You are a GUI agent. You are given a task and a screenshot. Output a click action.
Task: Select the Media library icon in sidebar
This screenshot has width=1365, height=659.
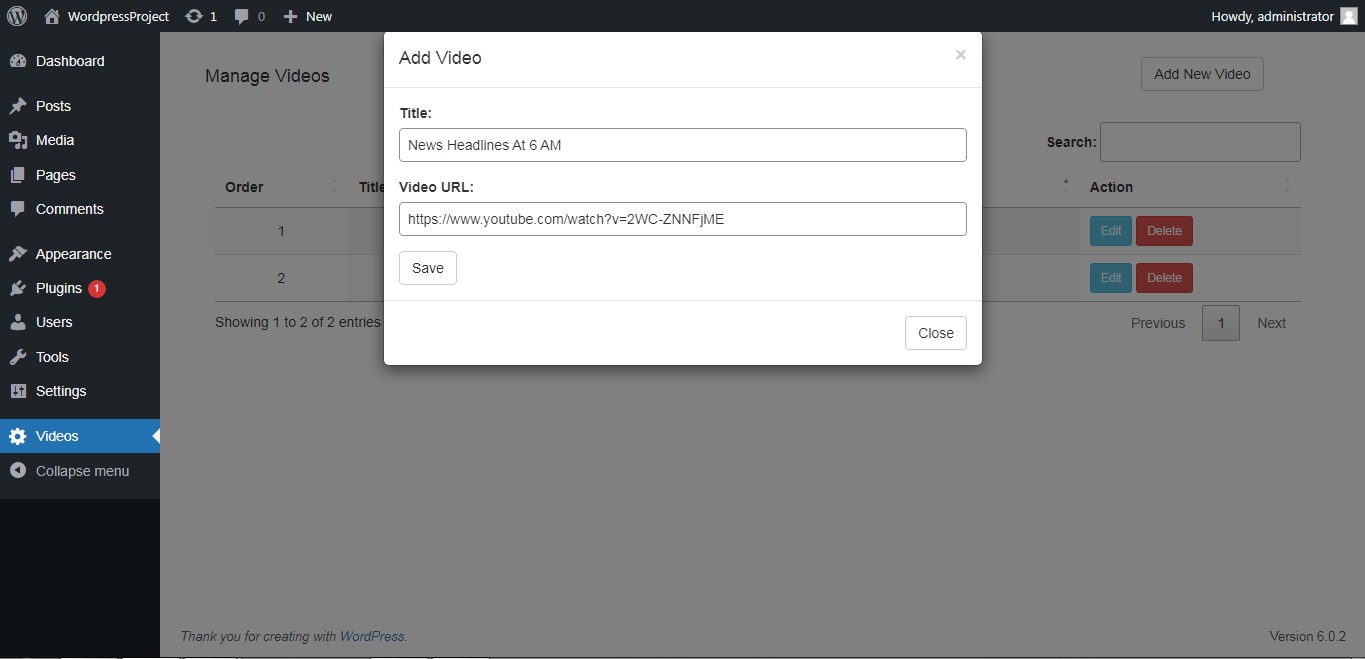coord(19,140)
